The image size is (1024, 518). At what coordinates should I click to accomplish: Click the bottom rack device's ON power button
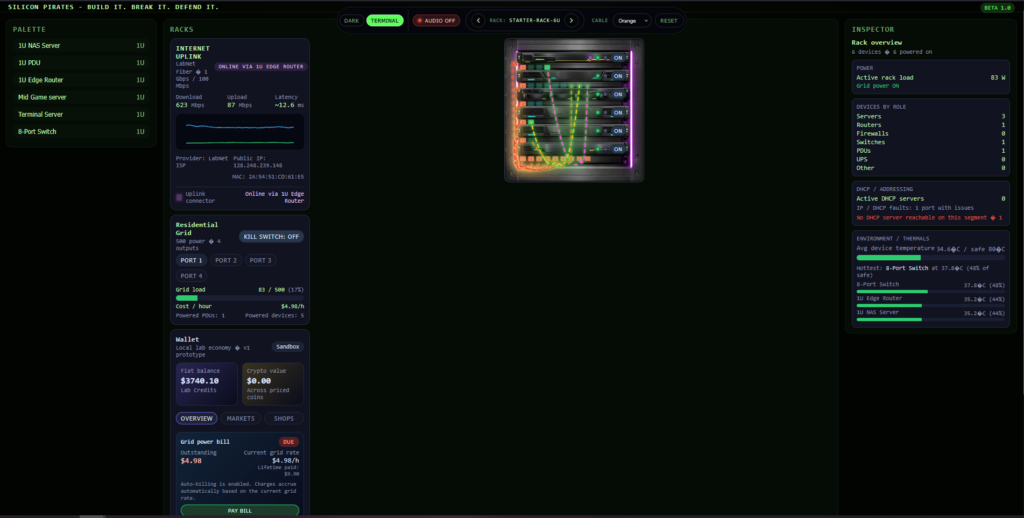click(x=618, y=149)
